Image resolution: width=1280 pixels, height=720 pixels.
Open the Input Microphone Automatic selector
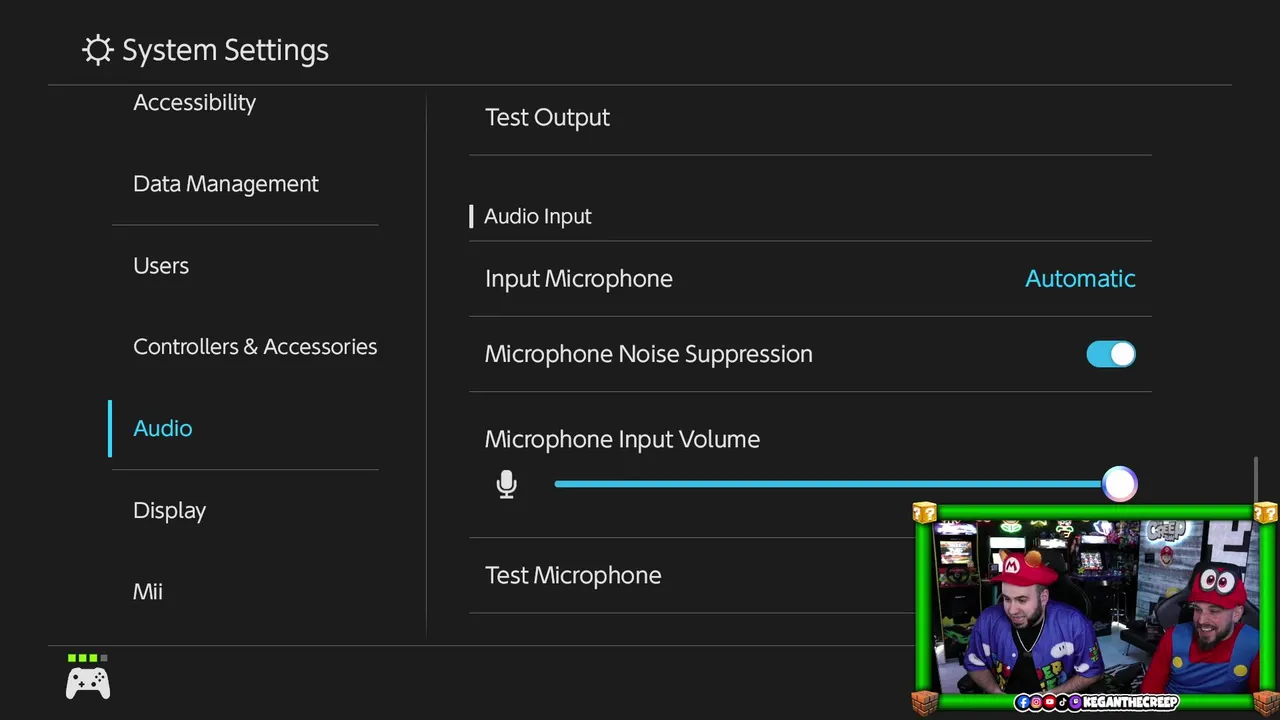coord(1080,279)
